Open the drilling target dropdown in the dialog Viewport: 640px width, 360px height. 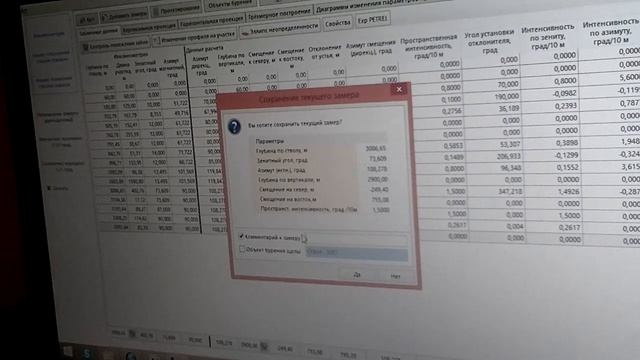[356, 253]
